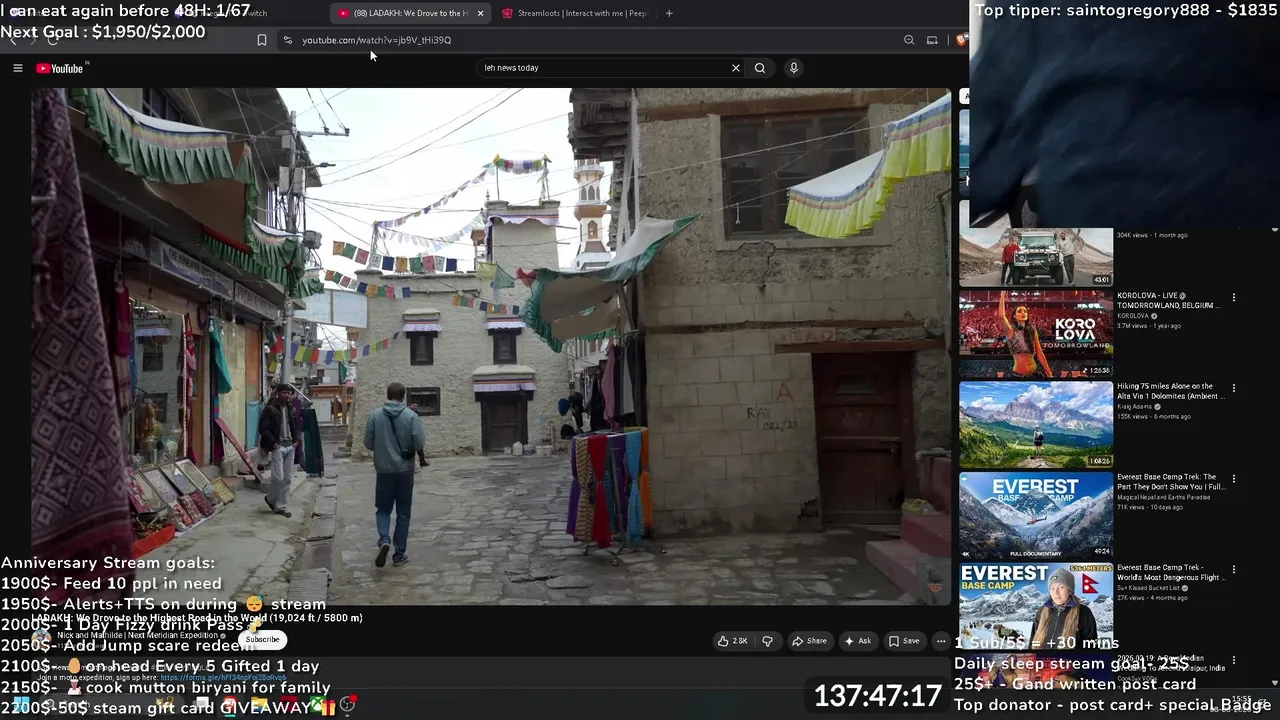Image resolution: width=1280 pixels, height=720 pixels.
Task: Go to YouTube home via logo
Action: click(x=61, y=68)
